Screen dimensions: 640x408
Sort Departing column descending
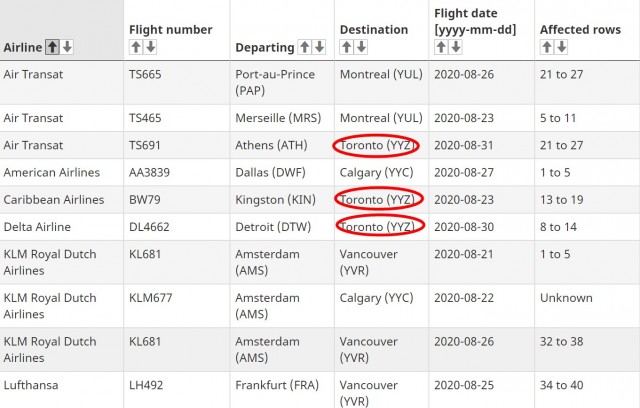pyautogui.click(x=319, y=47)
